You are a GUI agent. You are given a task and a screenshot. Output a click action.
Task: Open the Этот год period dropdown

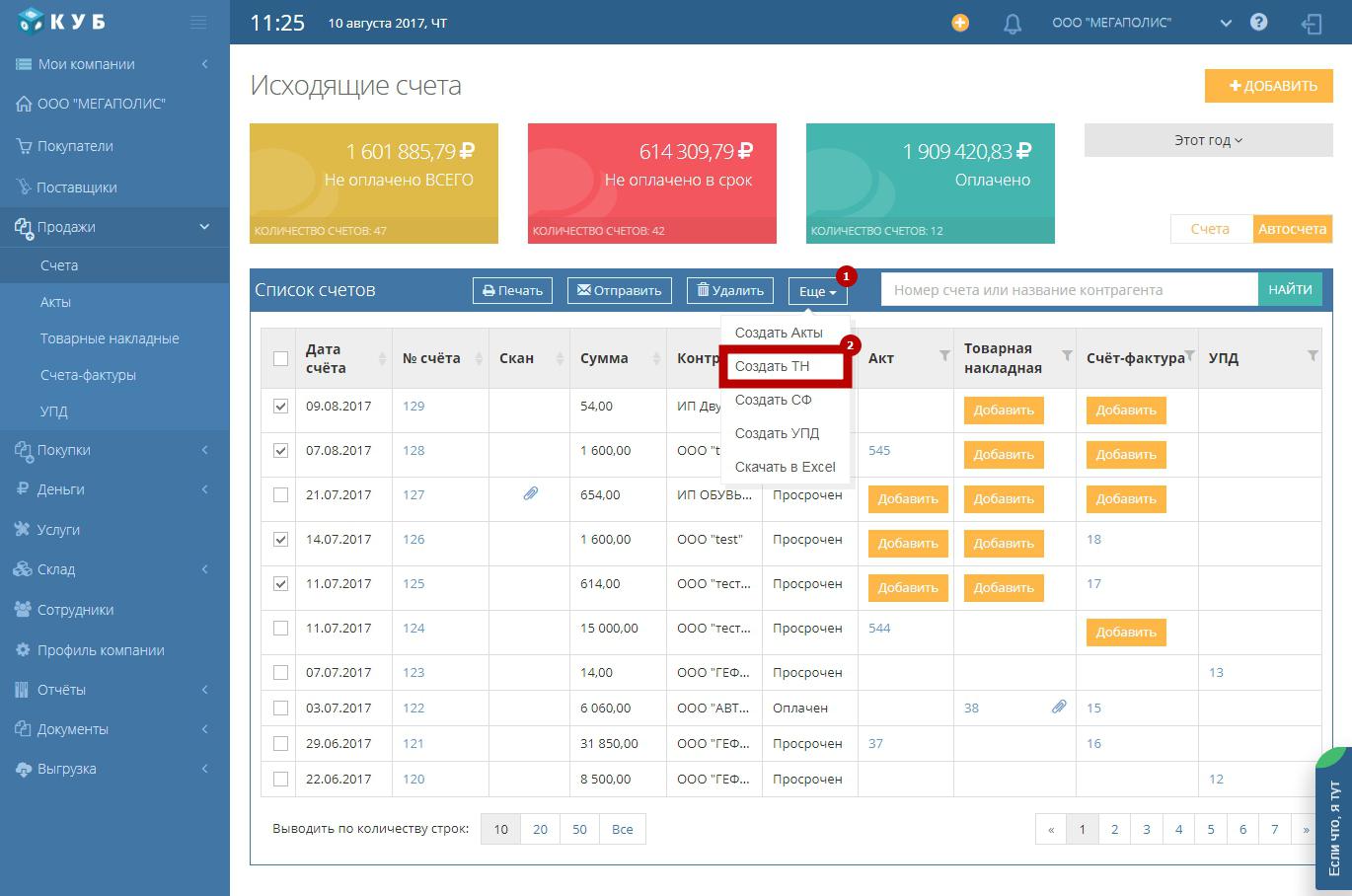(x=1208, y=140)
